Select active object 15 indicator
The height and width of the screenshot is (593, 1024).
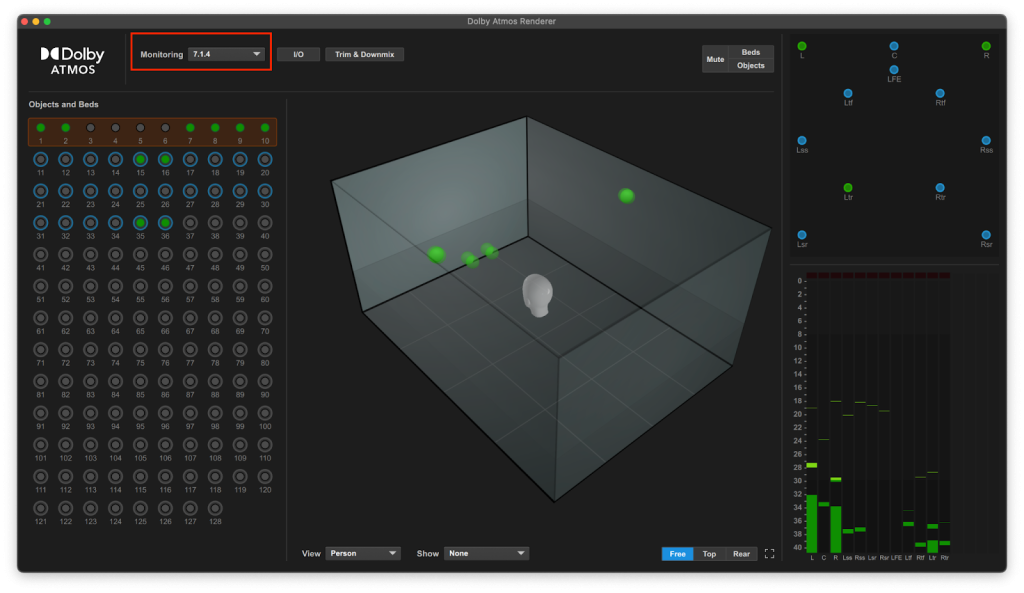tap(140, 159)
